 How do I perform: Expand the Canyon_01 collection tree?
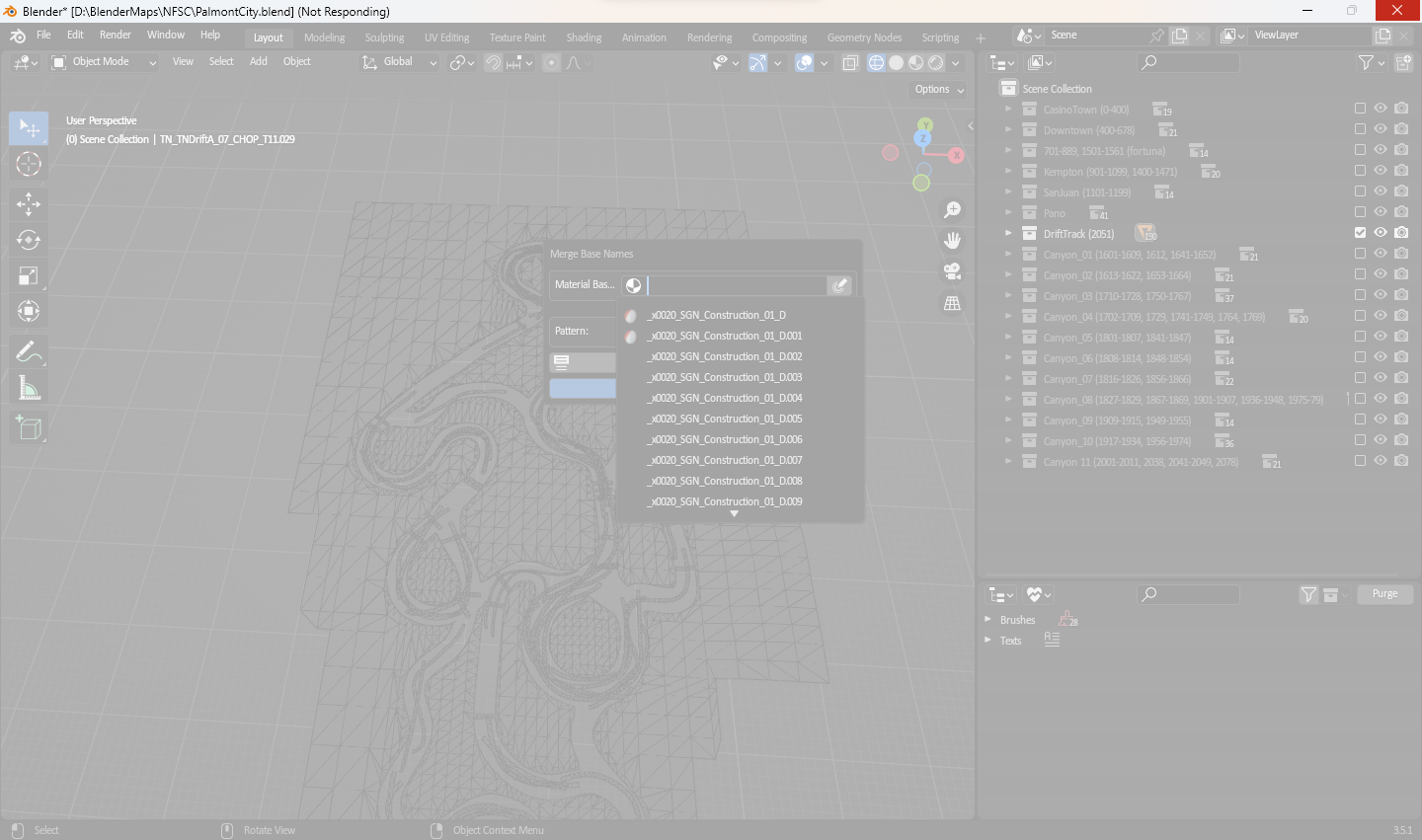click(1008, 255)
